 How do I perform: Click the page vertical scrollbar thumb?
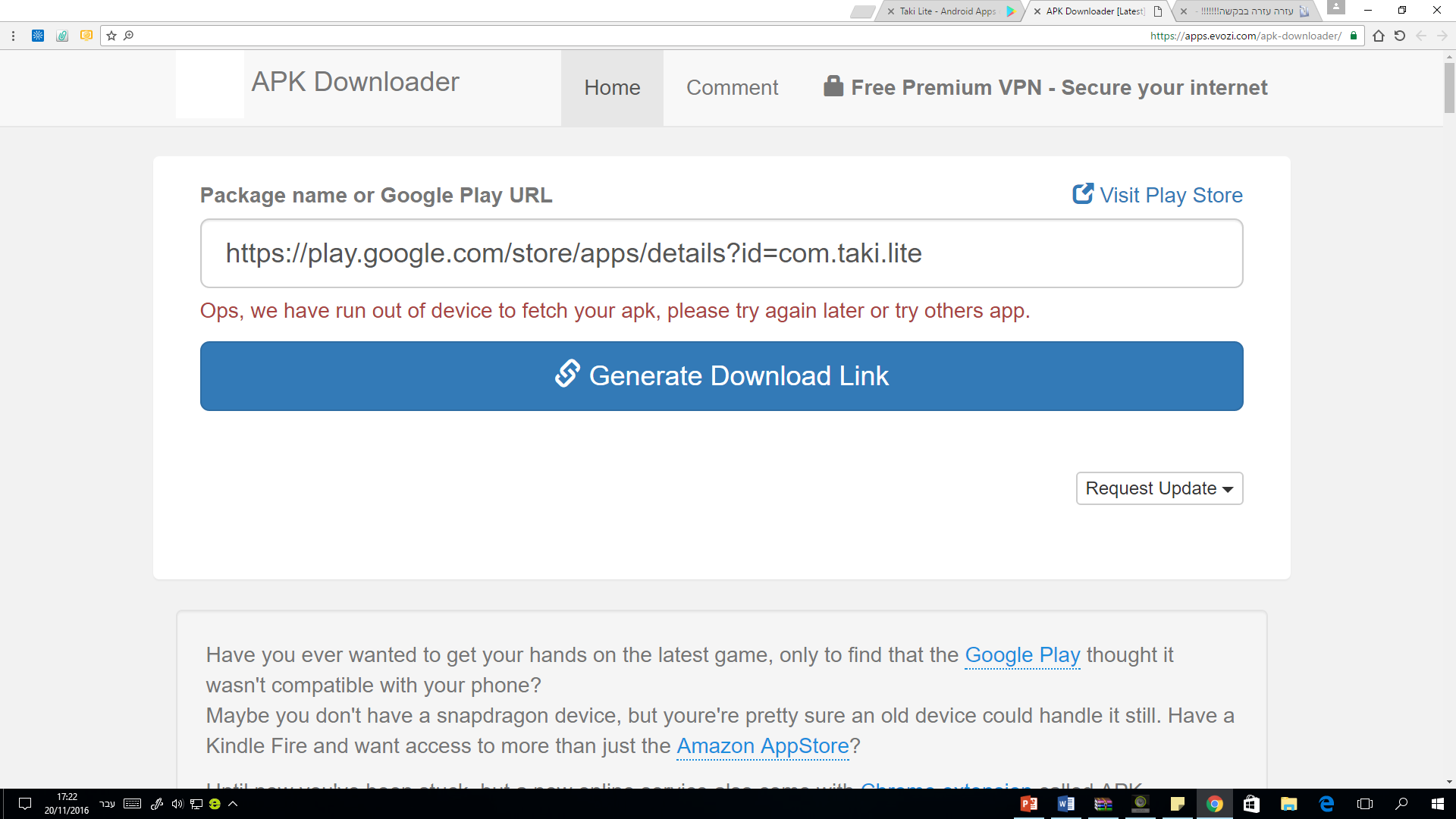pos(1449,87)
